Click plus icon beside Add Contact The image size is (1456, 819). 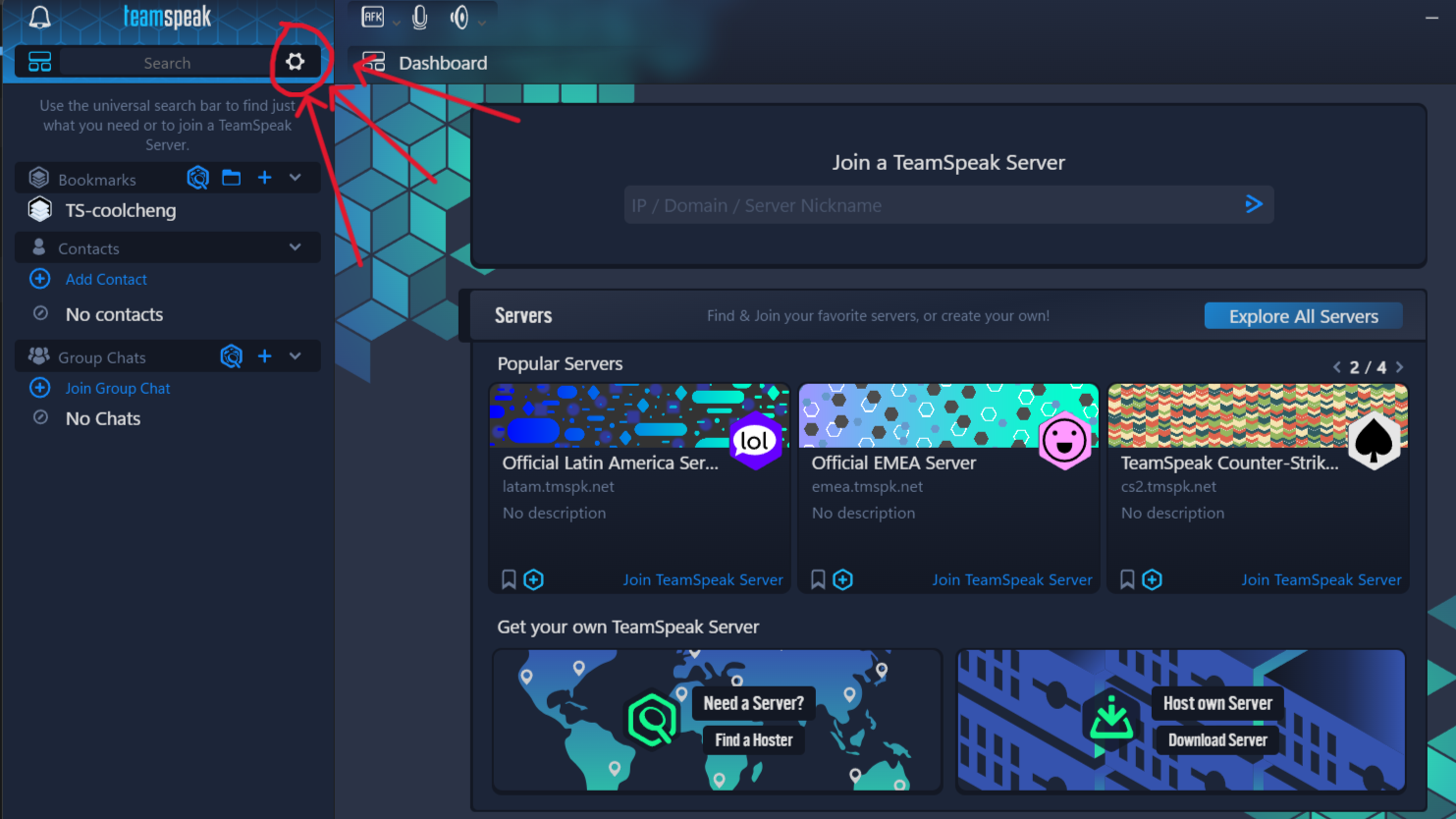pyautogui.click(x=40, y=279)
